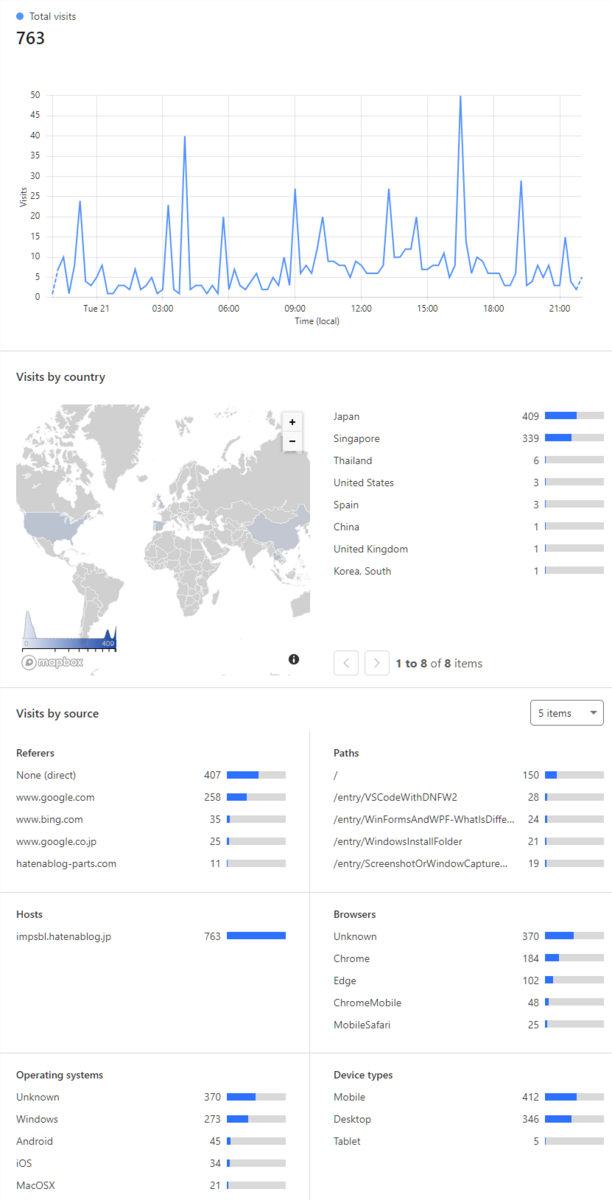Click the Visits by country heading
Viewport: 612px width, 1200px height.
coord(60,377)
